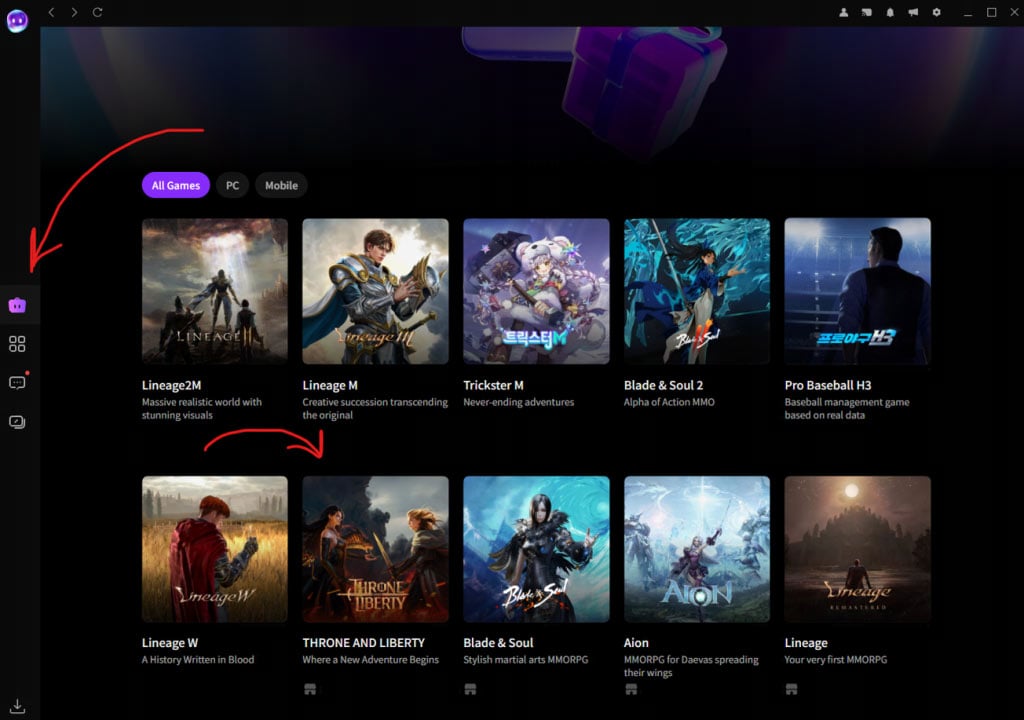
Task: Open announcements with the megaphone icon
Action: [913, 12]
